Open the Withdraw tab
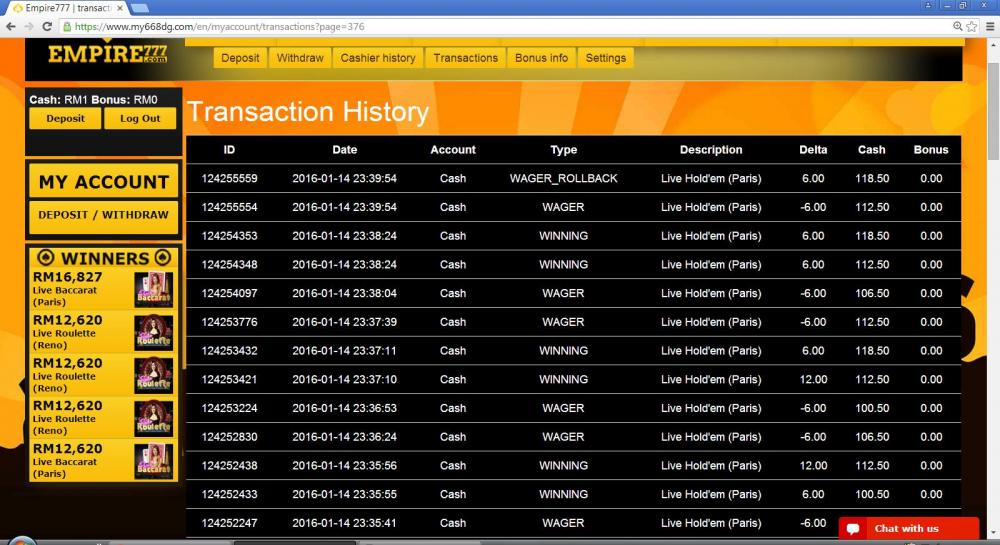Screen dimensions: 1000x545 (300, 58)
